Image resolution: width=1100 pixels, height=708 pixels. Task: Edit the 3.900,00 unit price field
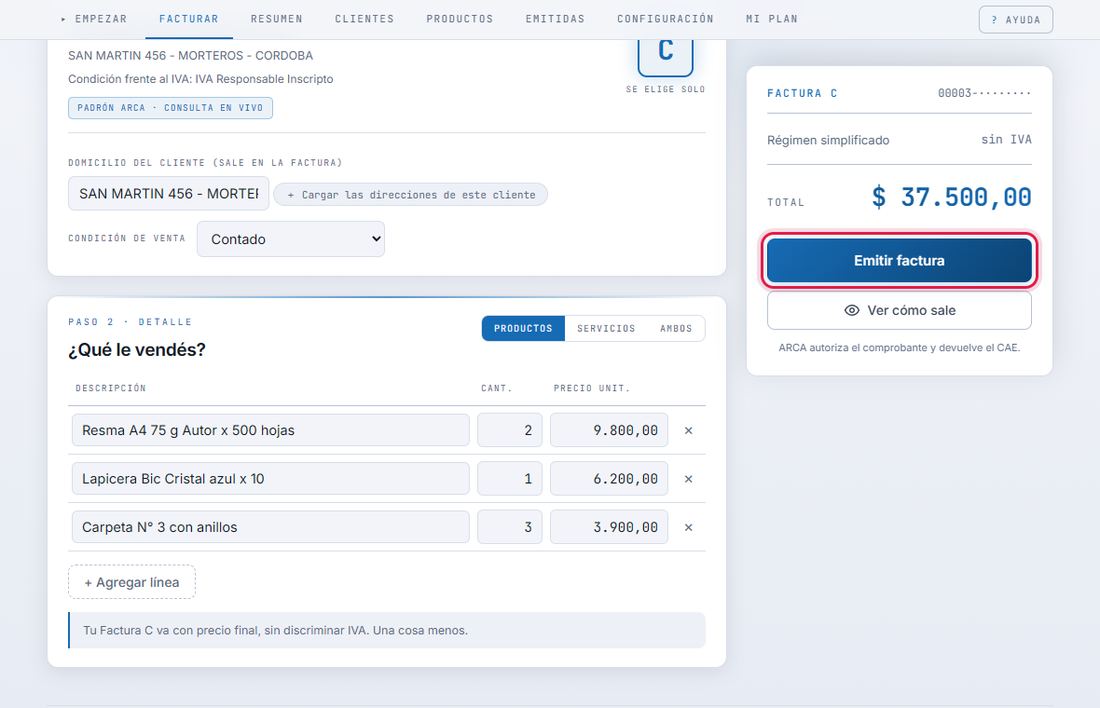(609, 527)
